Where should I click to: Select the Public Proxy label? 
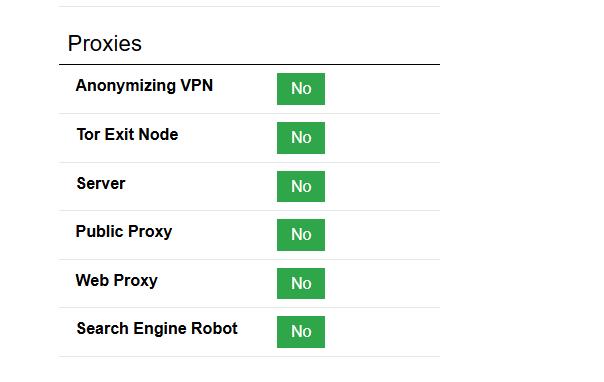point(124,232)
